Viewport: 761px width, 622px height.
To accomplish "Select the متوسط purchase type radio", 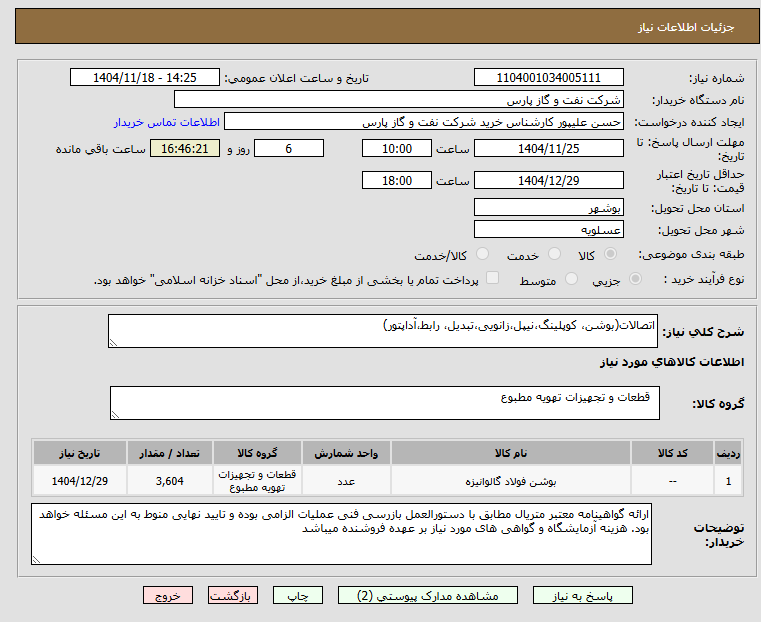I will [571, 278].
